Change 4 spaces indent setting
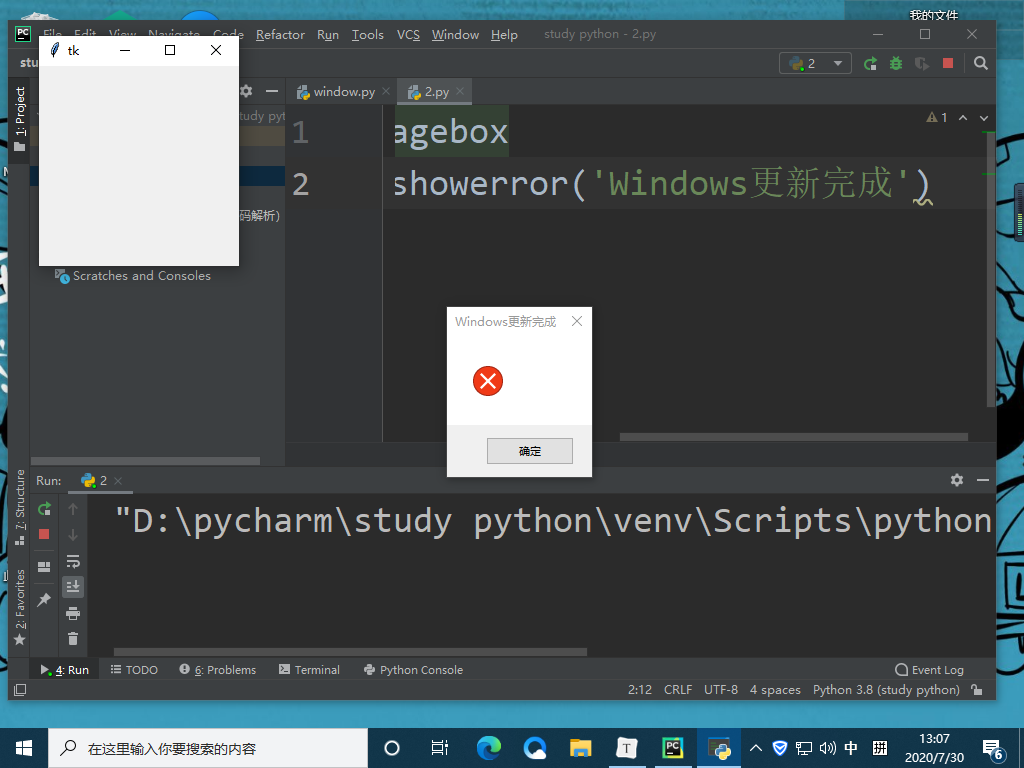The image size is (1024, 768). [x=775, y=690]
